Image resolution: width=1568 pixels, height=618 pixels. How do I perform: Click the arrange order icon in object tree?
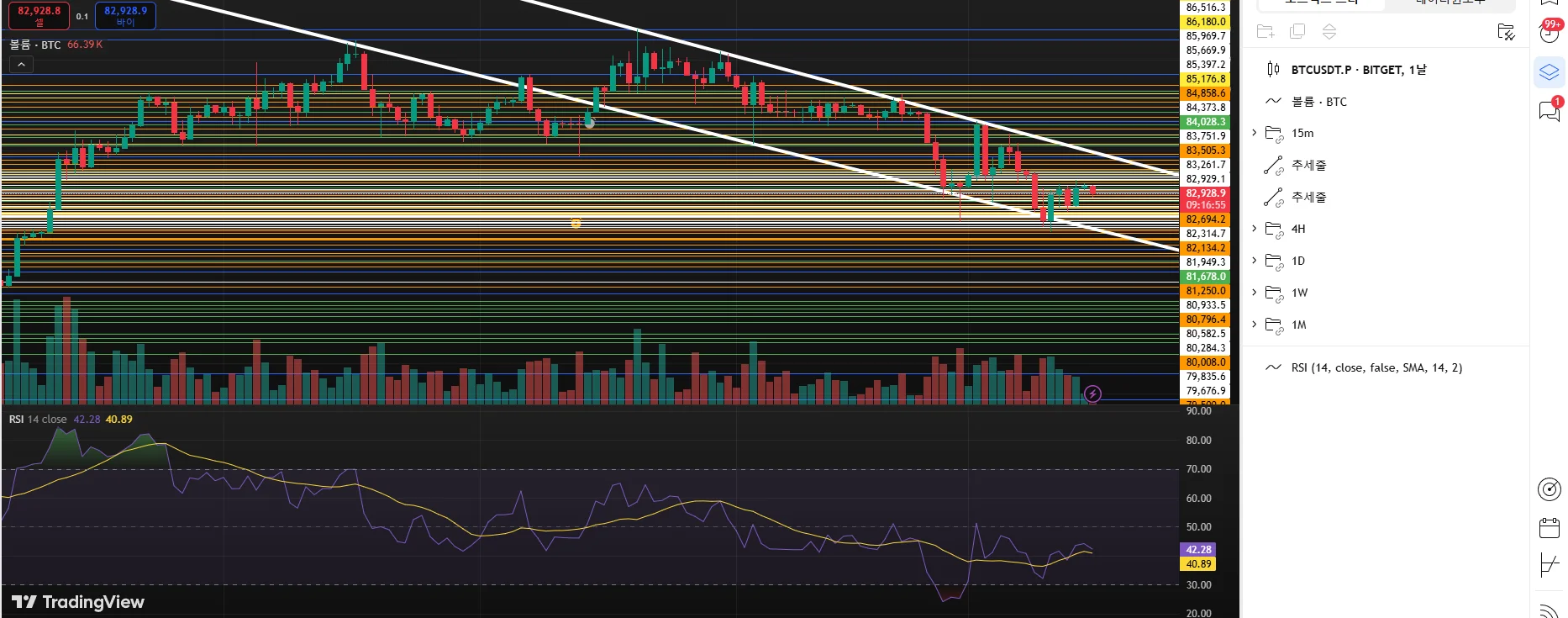[x=1329, y=32]
